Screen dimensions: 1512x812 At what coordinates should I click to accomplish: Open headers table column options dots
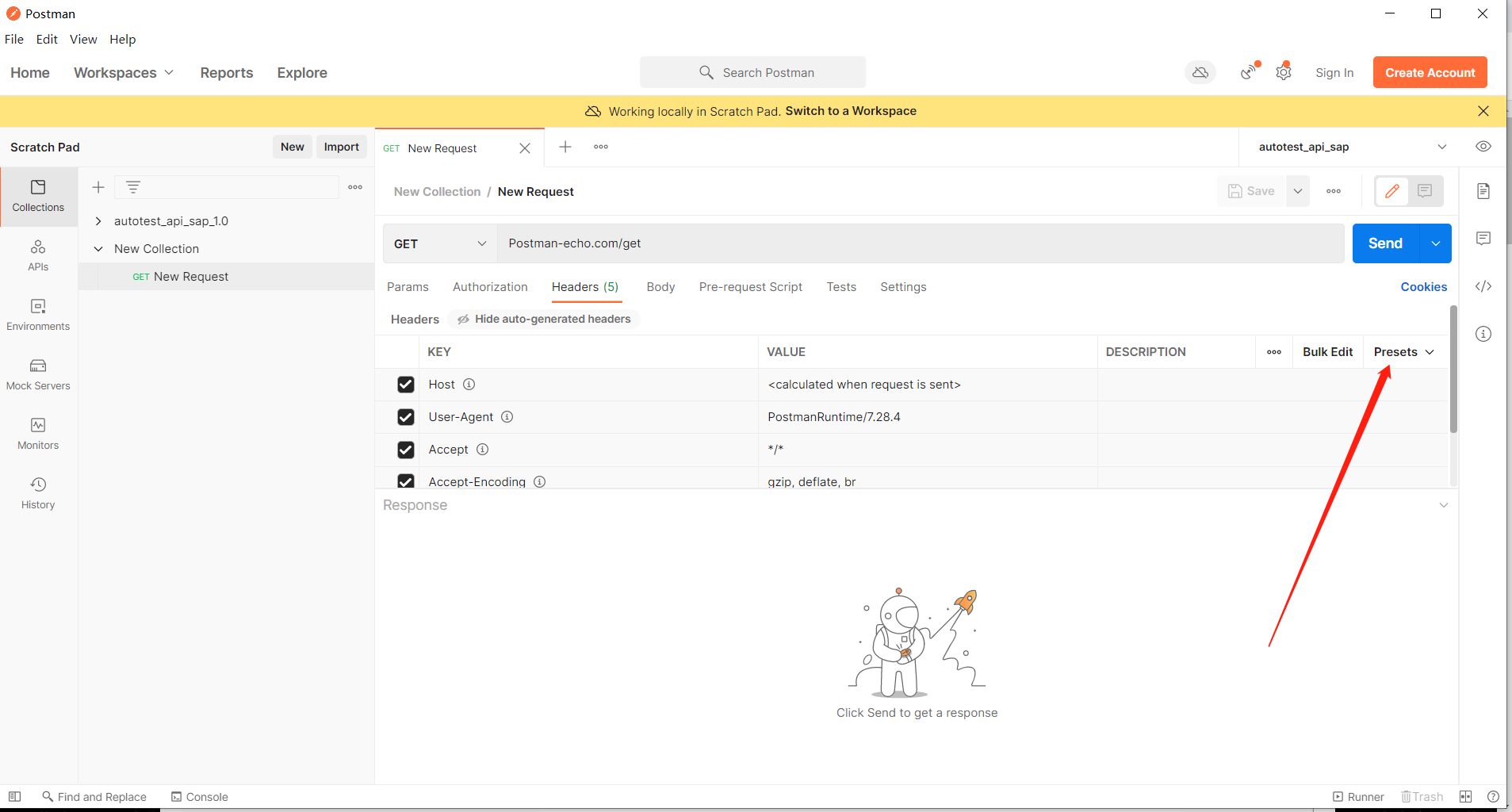[x=1274, y=352]
